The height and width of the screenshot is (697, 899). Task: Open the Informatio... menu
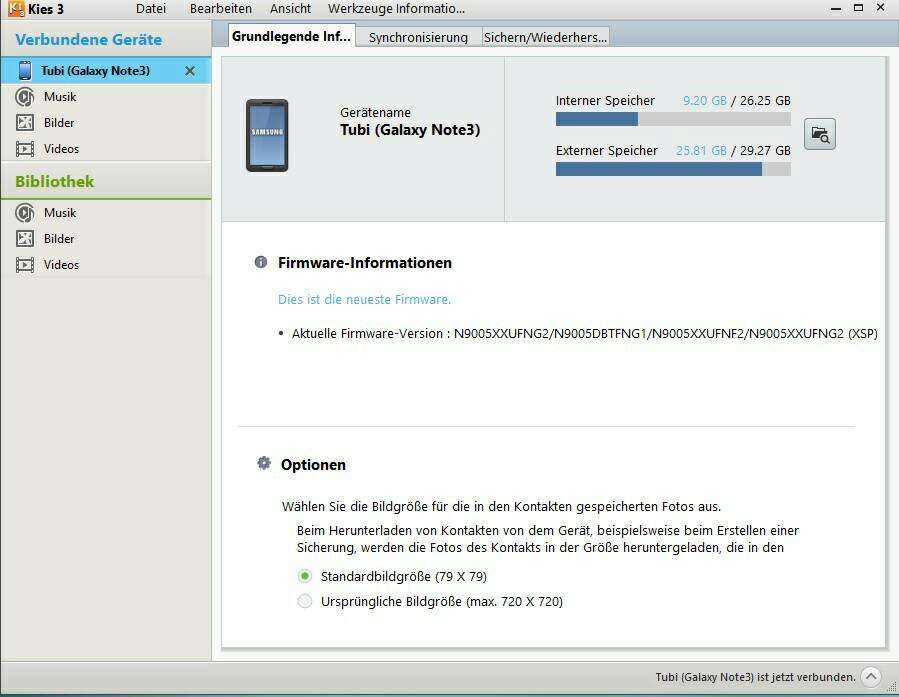429,9
